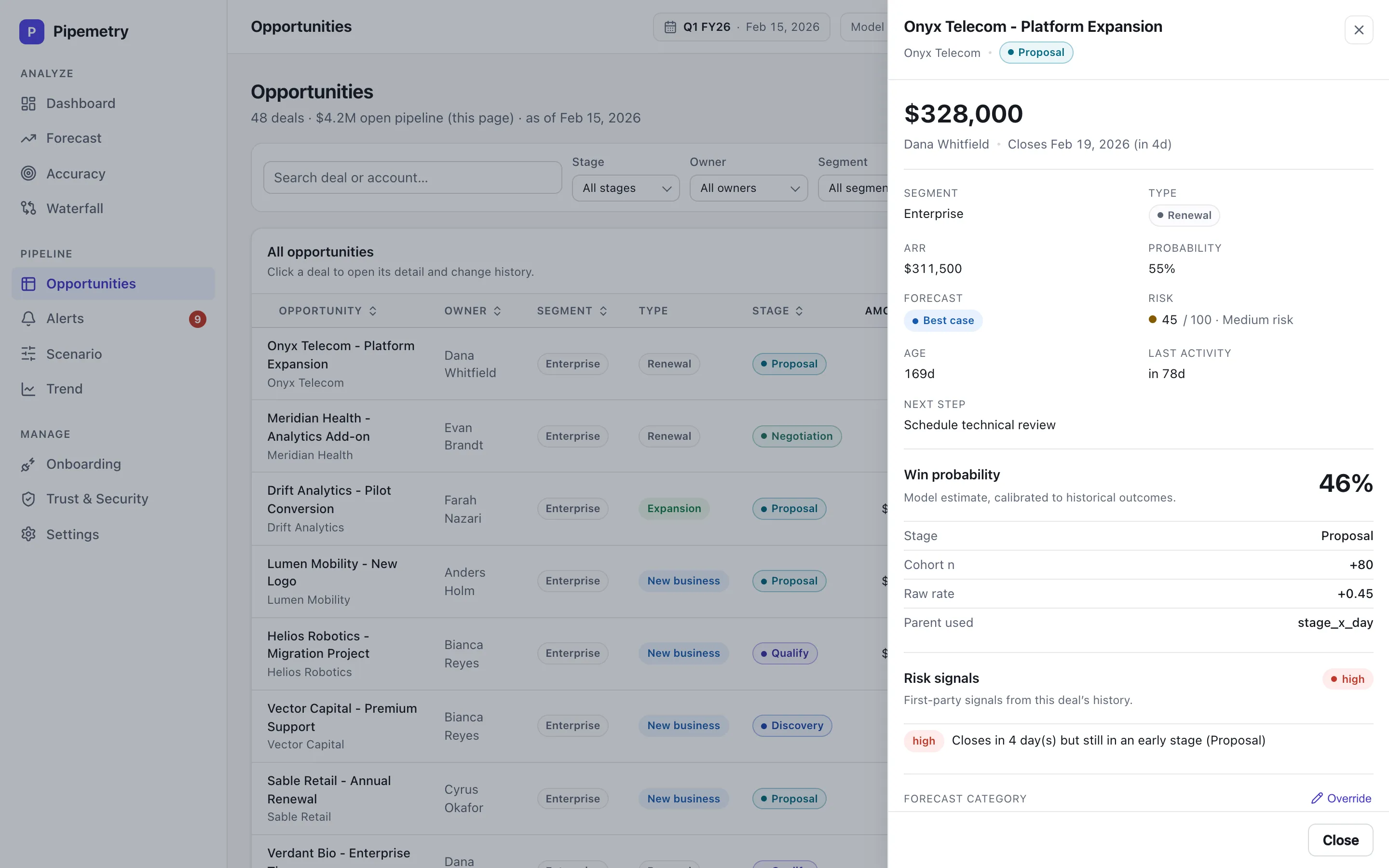Click the Discovery stage badge for Vector Capital
Image resolution: width=1389 pixels, height=868 pixels.
[792, 726]
